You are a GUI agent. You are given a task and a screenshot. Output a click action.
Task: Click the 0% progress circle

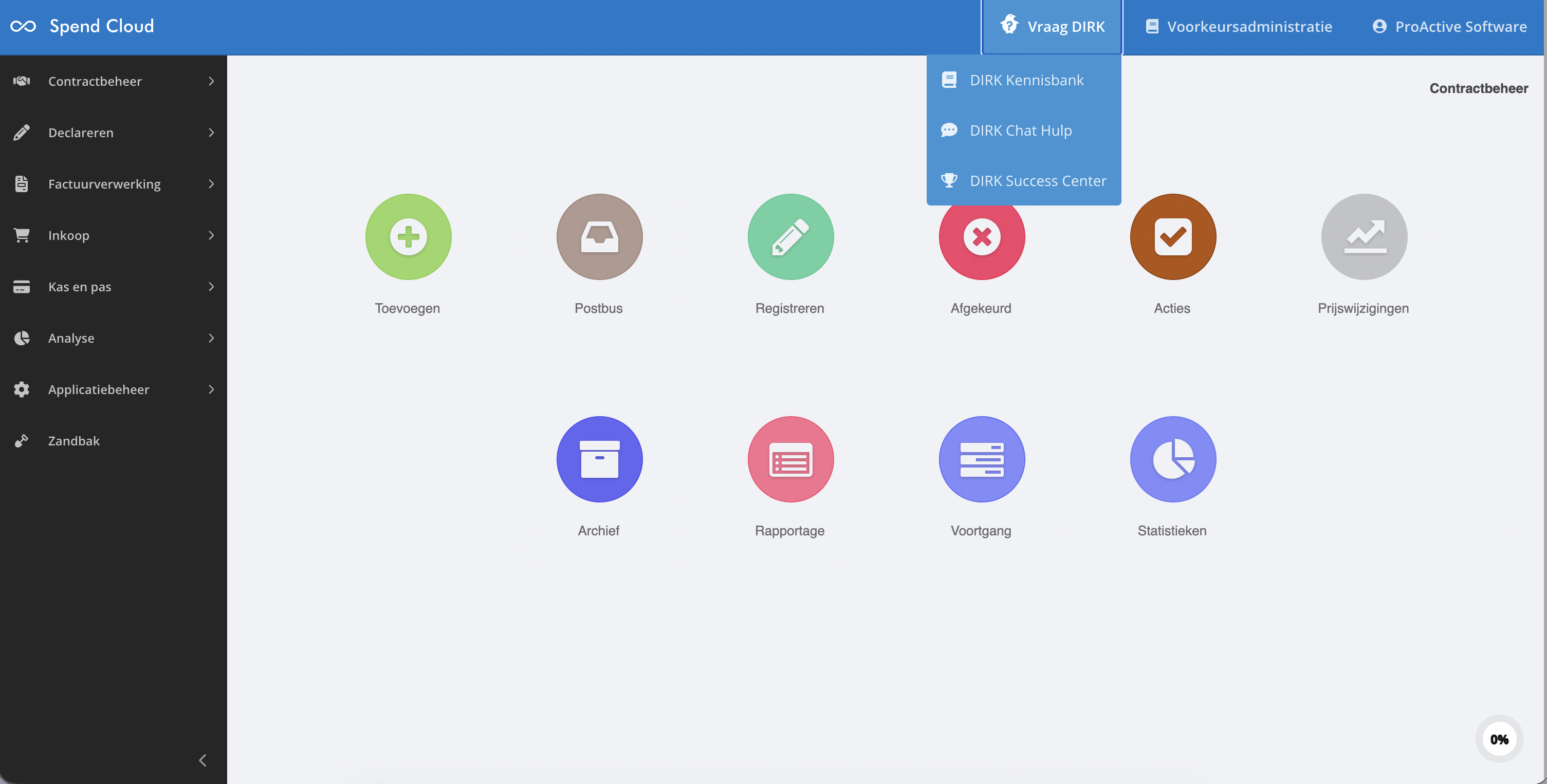1499,739
